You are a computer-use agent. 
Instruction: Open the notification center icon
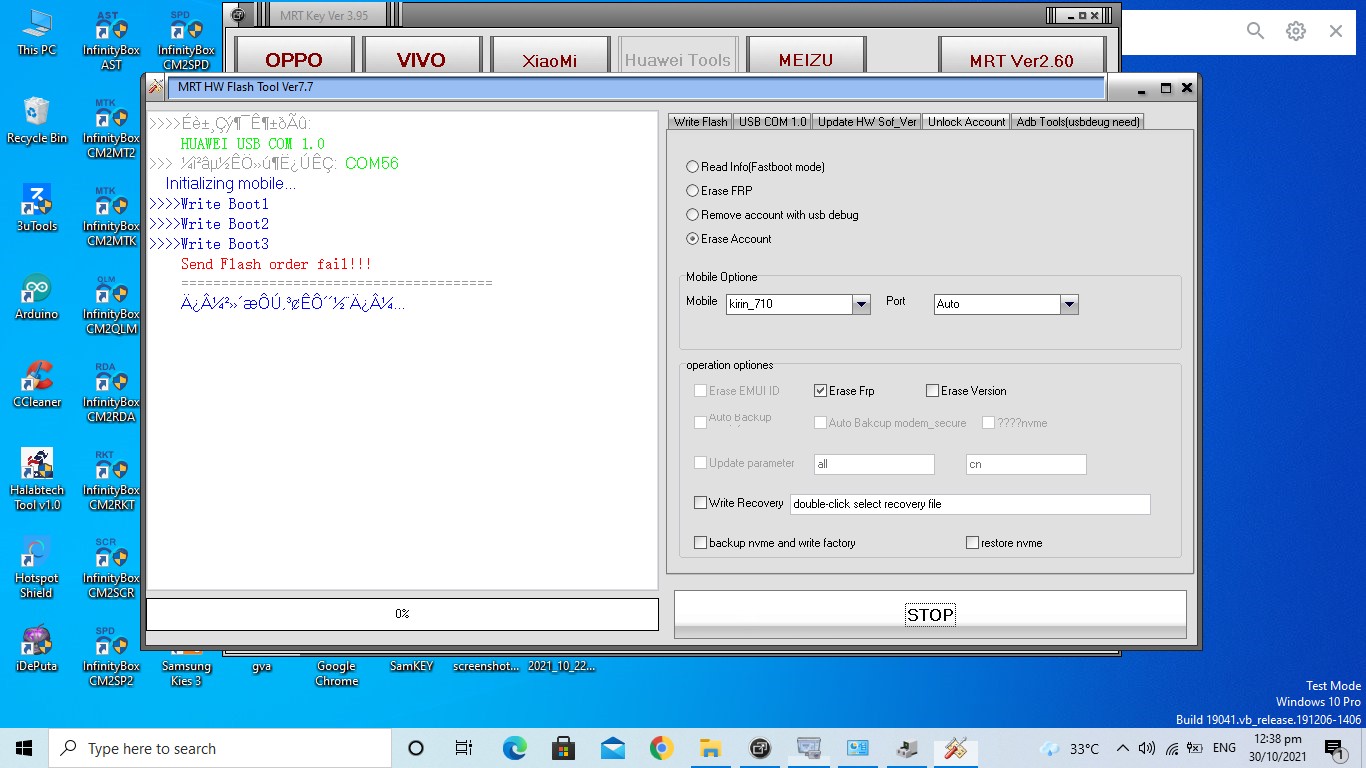1333,748
